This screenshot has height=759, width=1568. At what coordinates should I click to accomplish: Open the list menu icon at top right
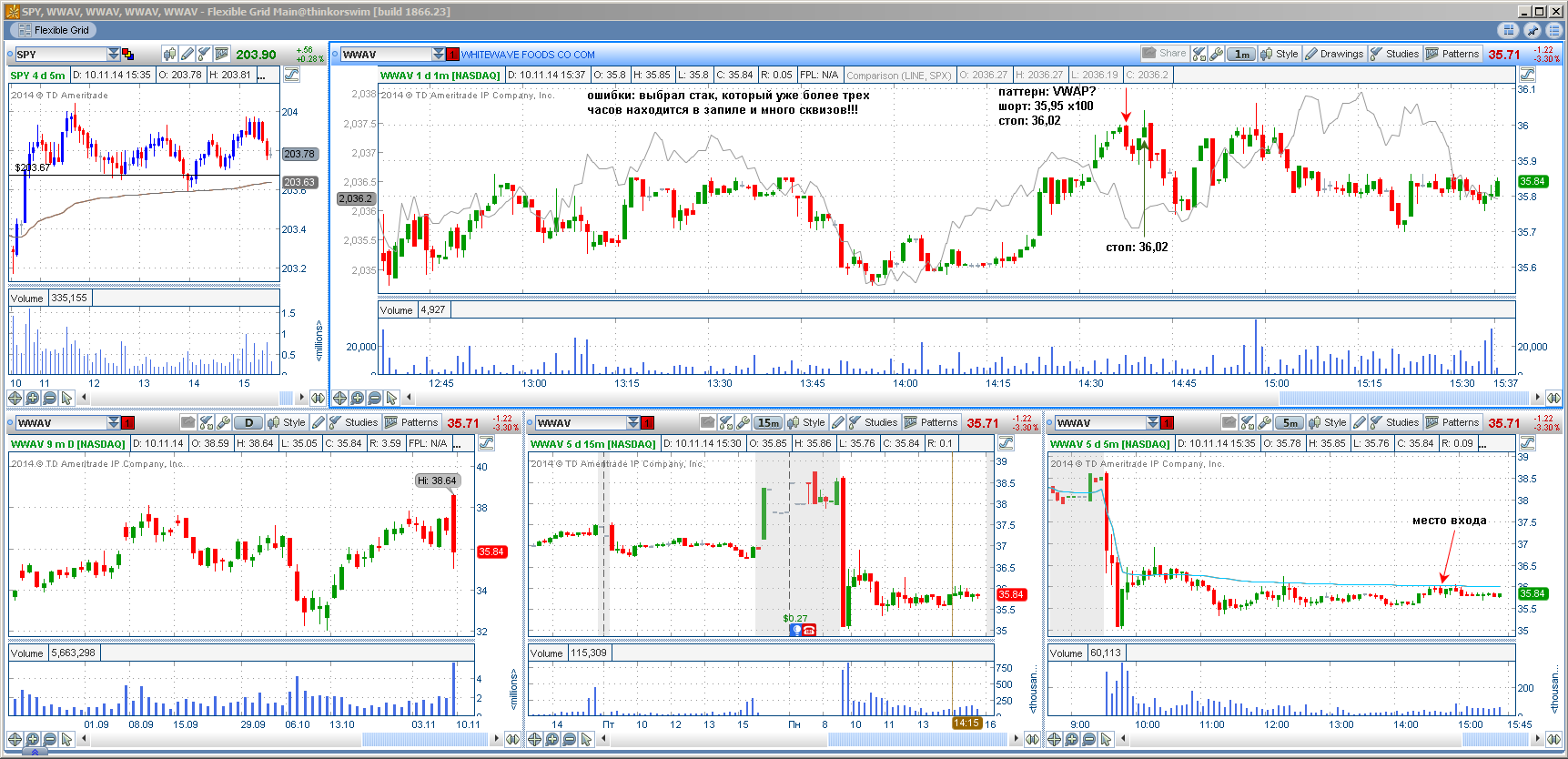pos(1554,30)
